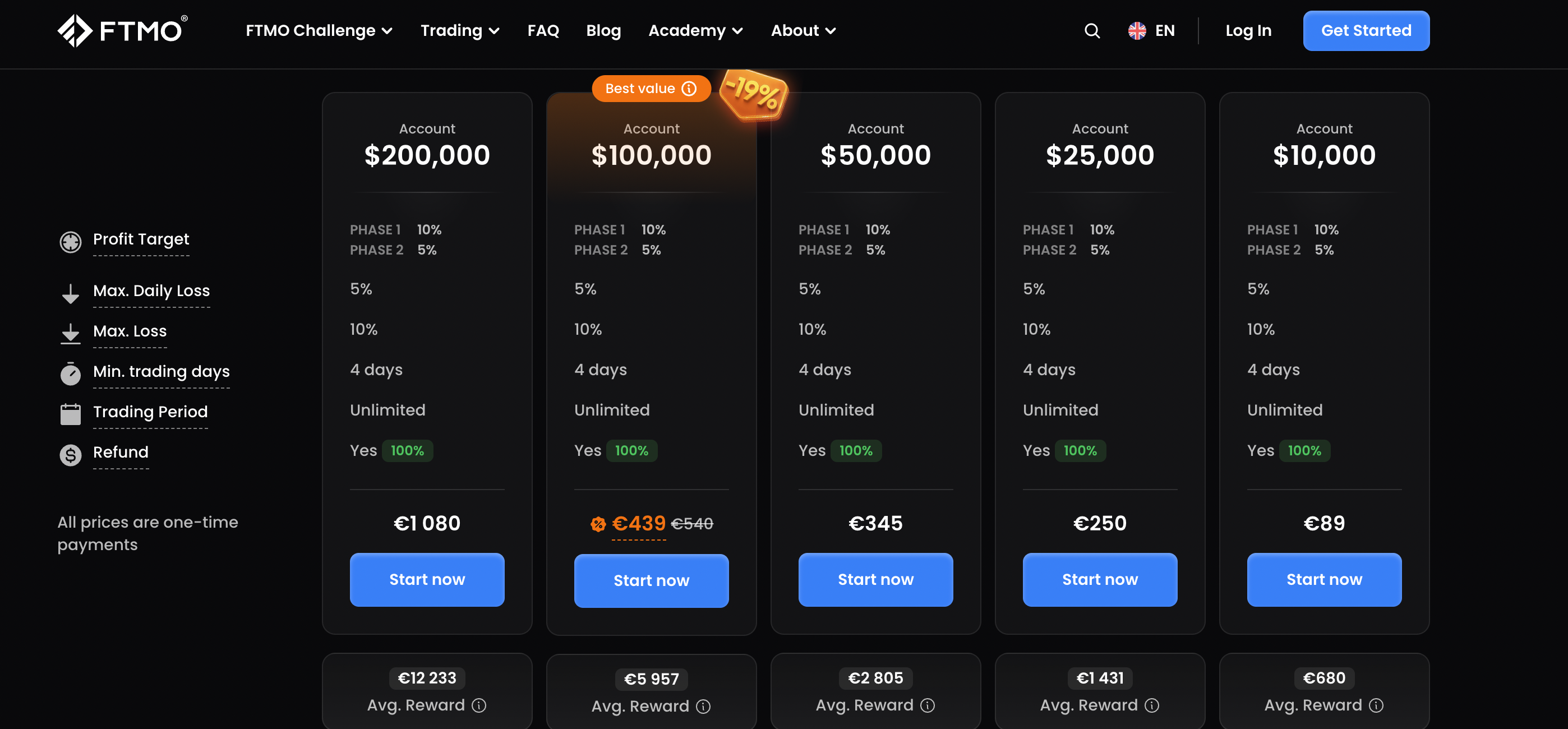Expand the FTMO Challenge dropdown menu
Image resolution: width=1568 pixels, height=729 pixels.
pos(319,30)
